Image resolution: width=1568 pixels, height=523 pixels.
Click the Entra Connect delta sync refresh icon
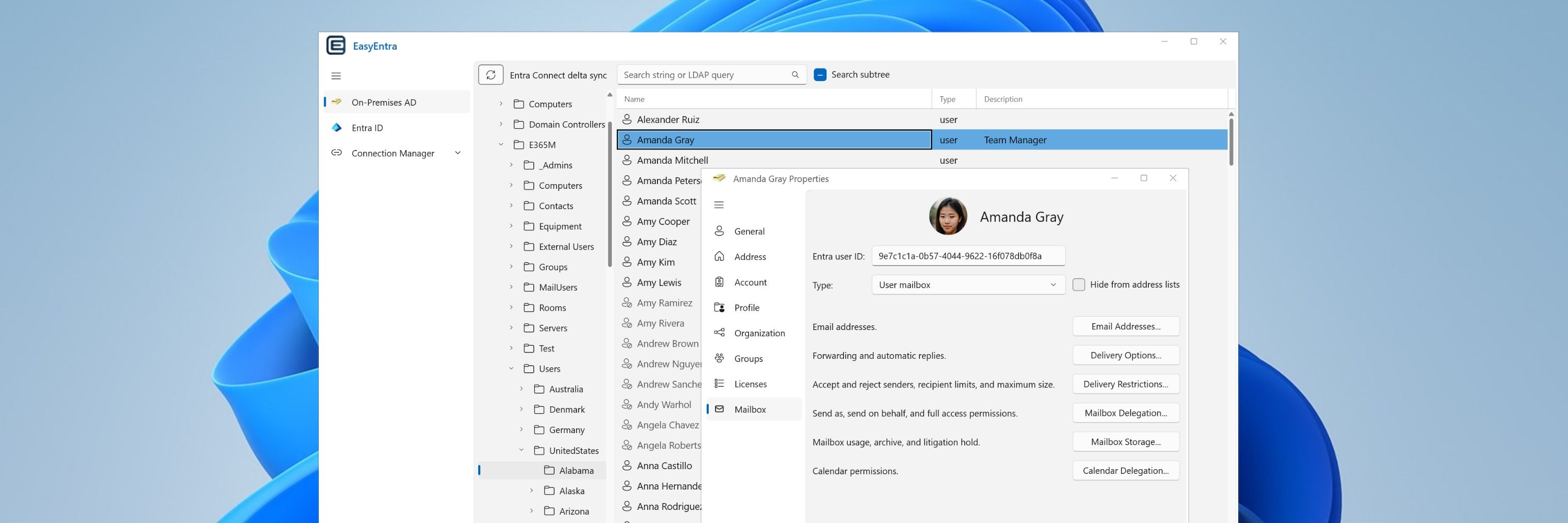point(491,75)
